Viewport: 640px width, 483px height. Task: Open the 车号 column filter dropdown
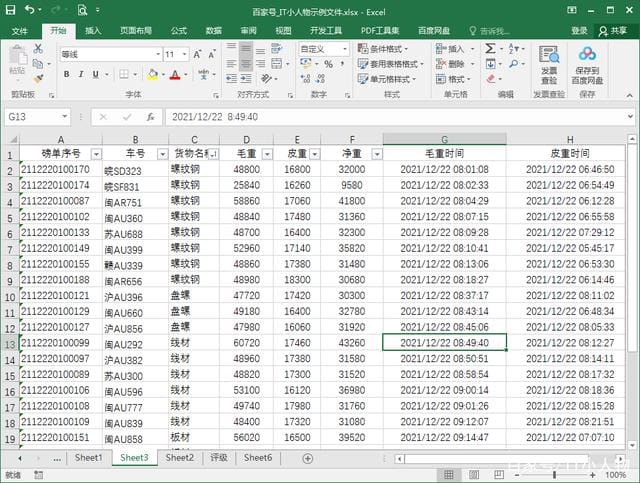coord(161,154)
